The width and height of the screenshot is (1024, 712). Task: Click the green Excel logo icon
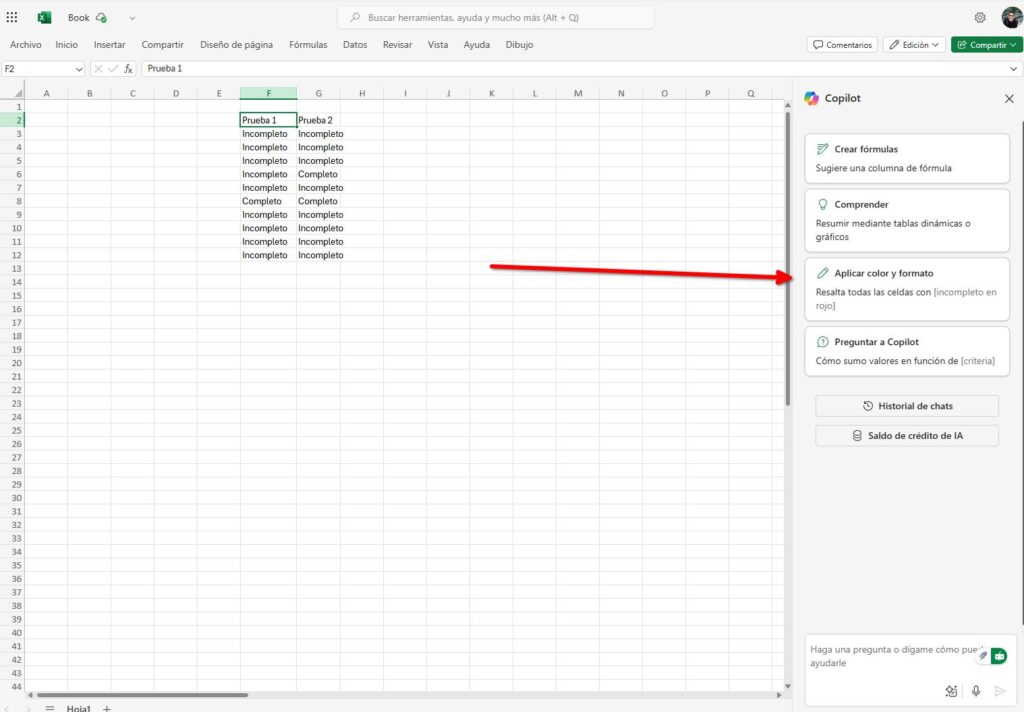pos(44,18)
